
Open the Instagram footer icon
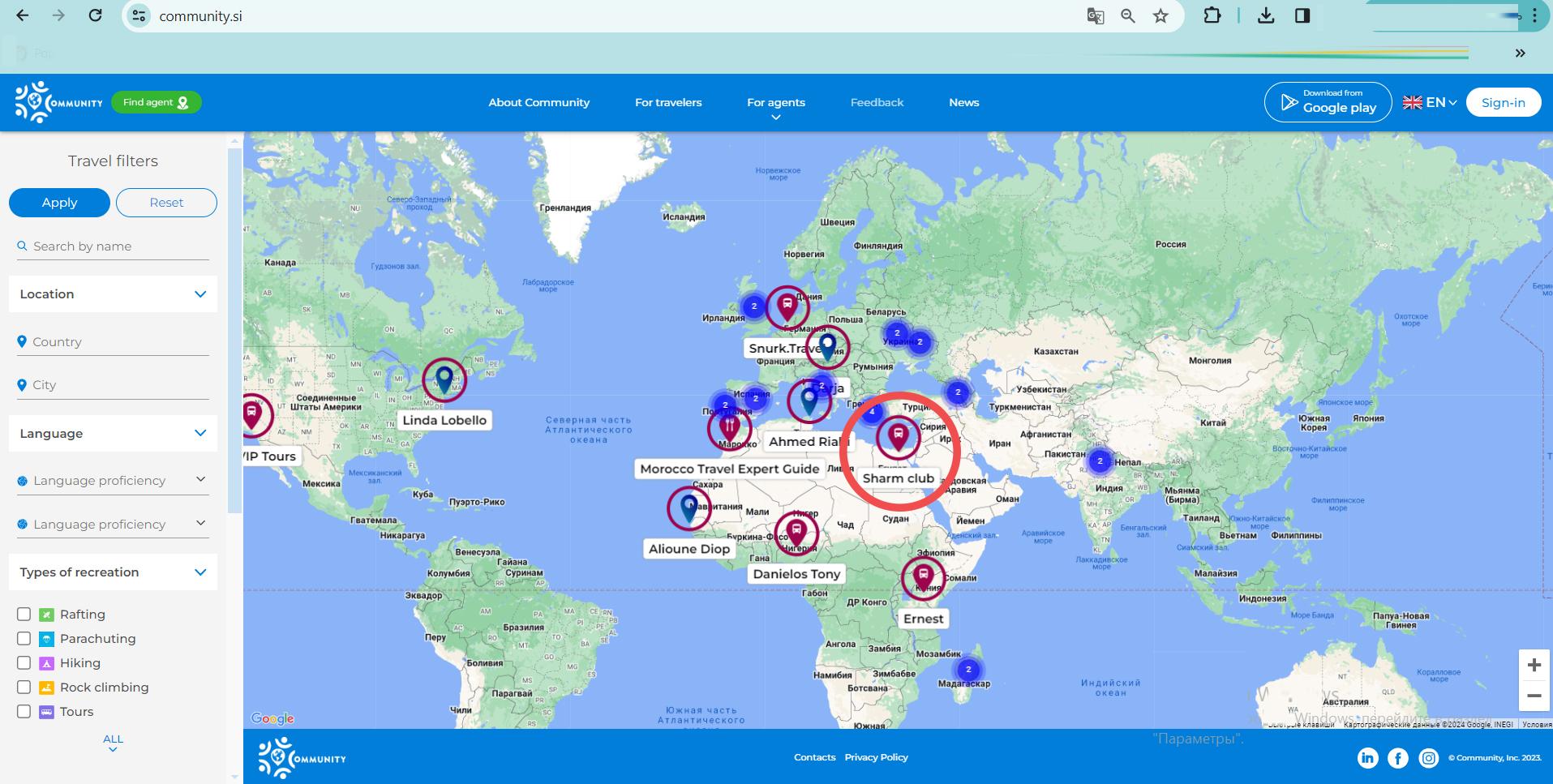pyautogui.click(x=1429, y=758)
